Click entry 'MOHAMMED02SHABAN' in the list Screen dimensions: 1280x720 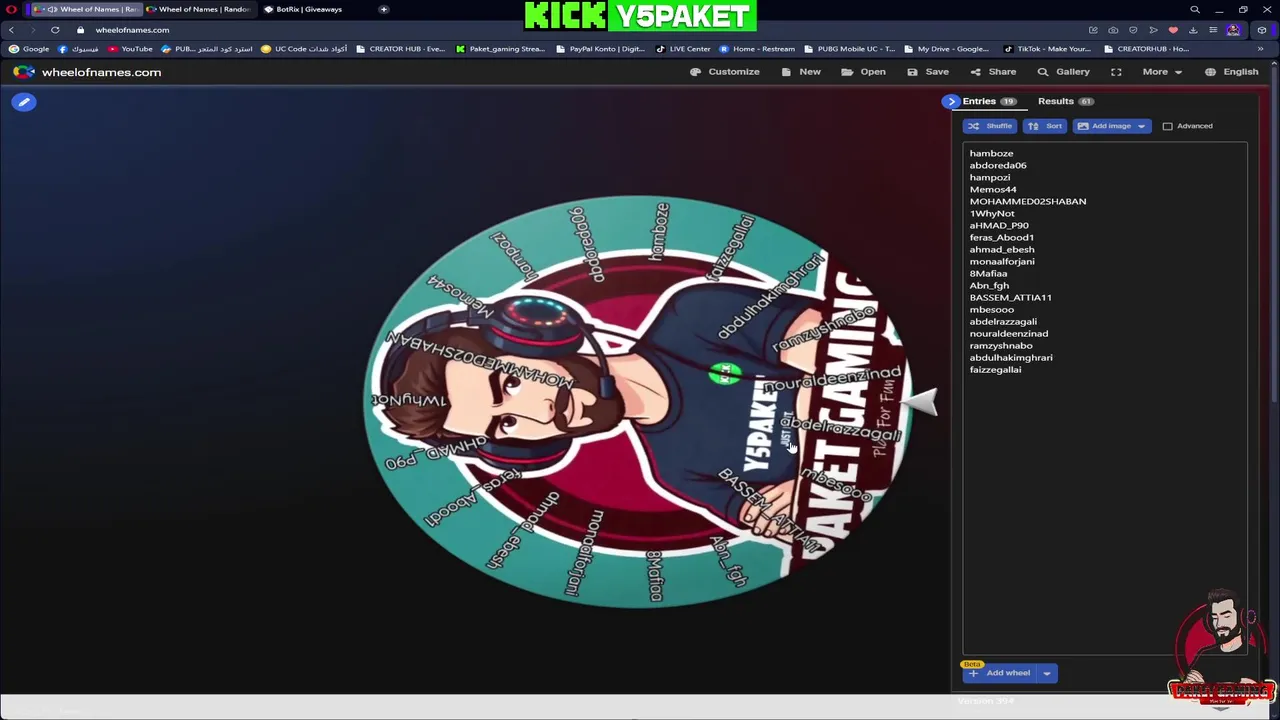[x=1028, y=201]
